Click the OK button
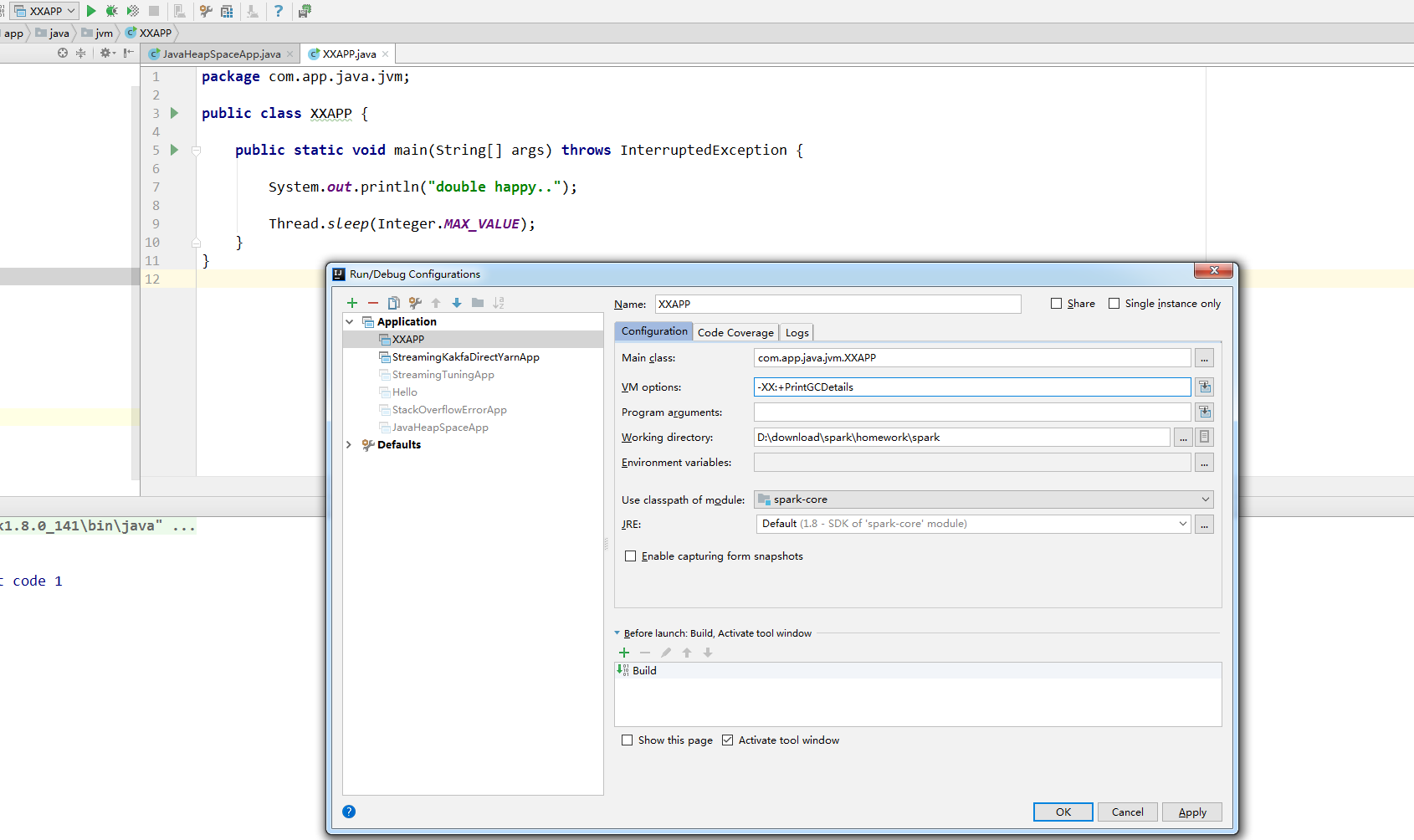1414x840 pixels. tap(1063, 812)
